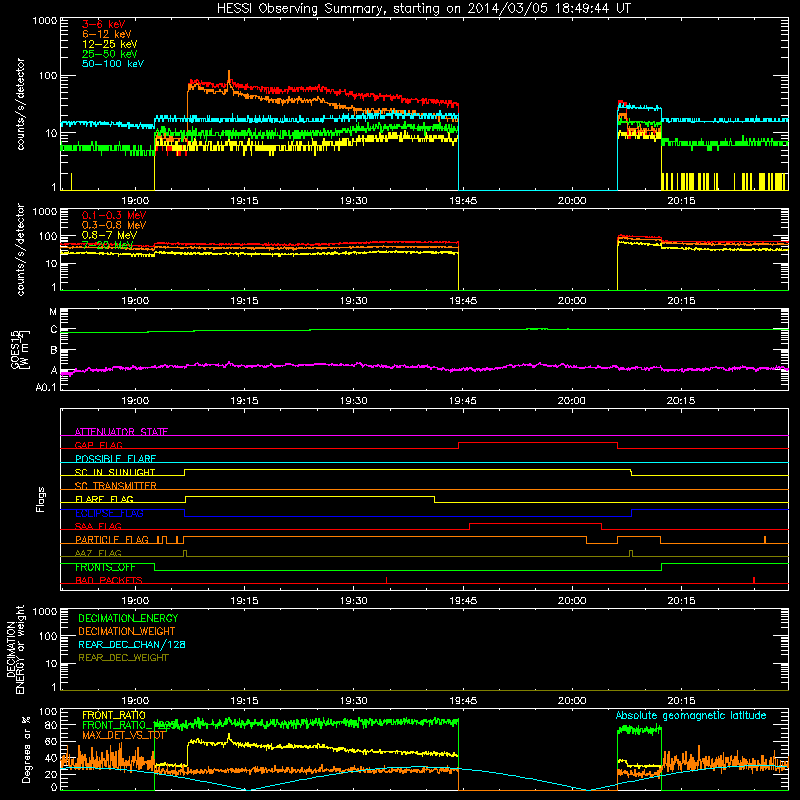The width and height of the screenshot is (800, 800).
Task: Select the FLARE_FLAG label
Action: pyautogui.click(x=104, y=499)
